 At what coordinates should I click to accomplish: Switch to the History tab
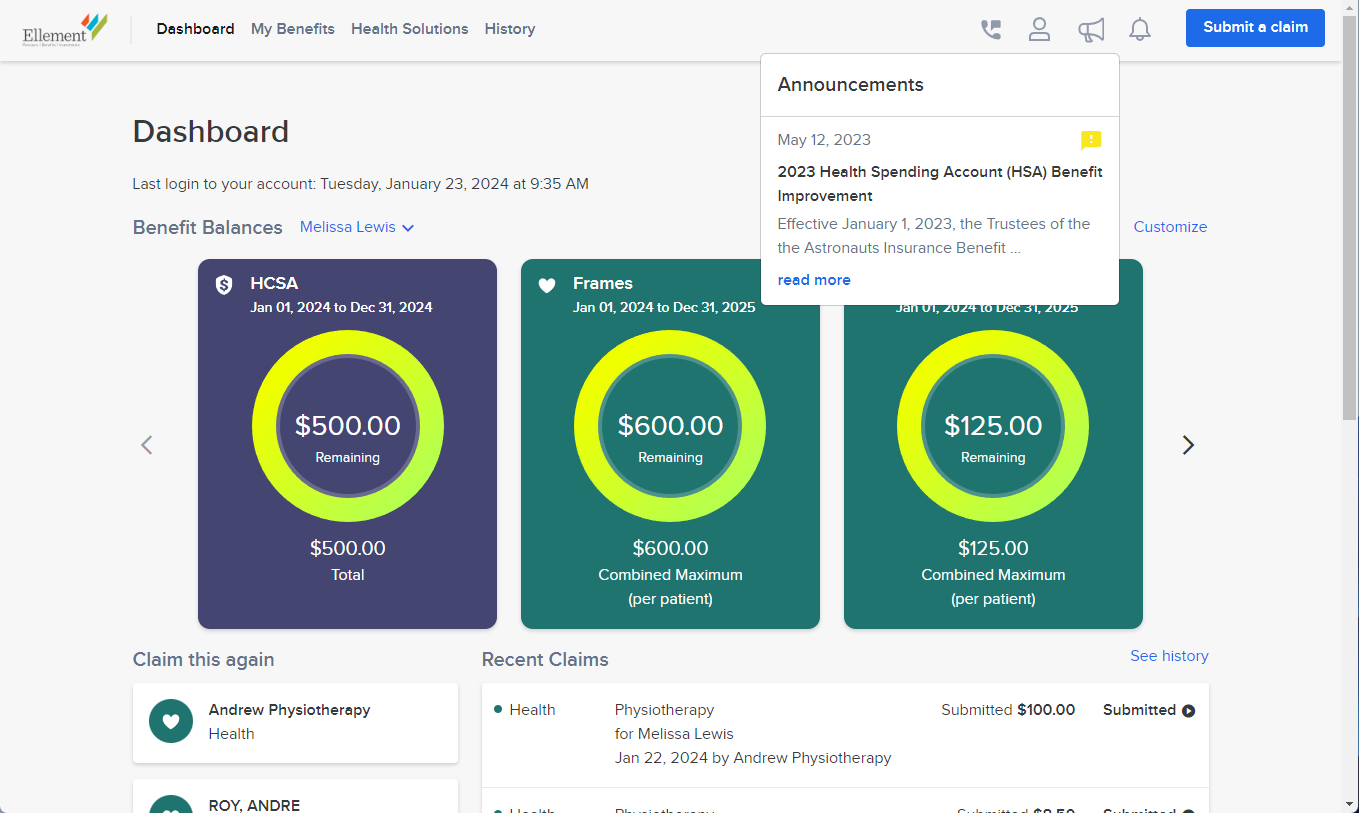509,29
